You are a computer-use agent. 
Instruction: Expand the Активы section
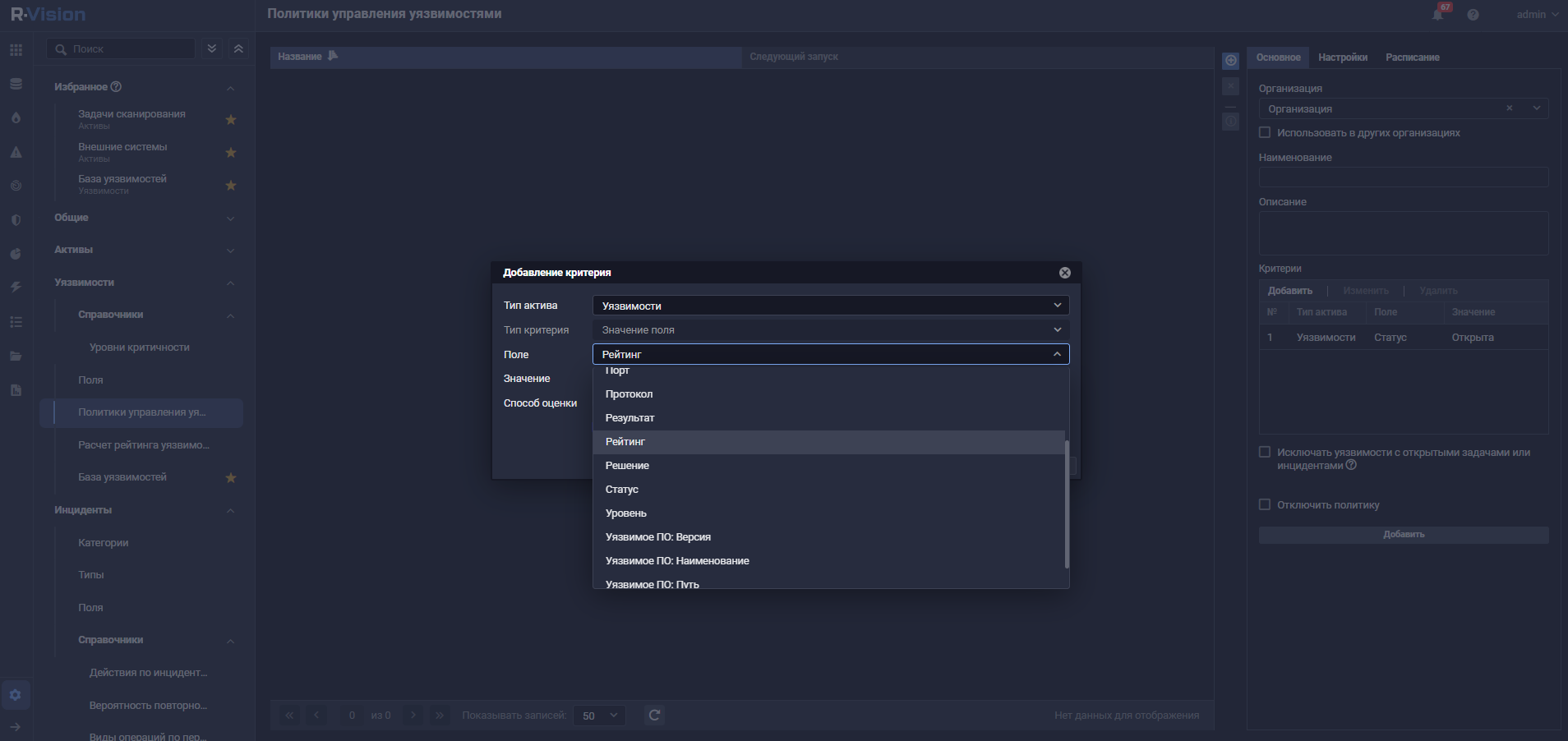[x=231, y=251]
